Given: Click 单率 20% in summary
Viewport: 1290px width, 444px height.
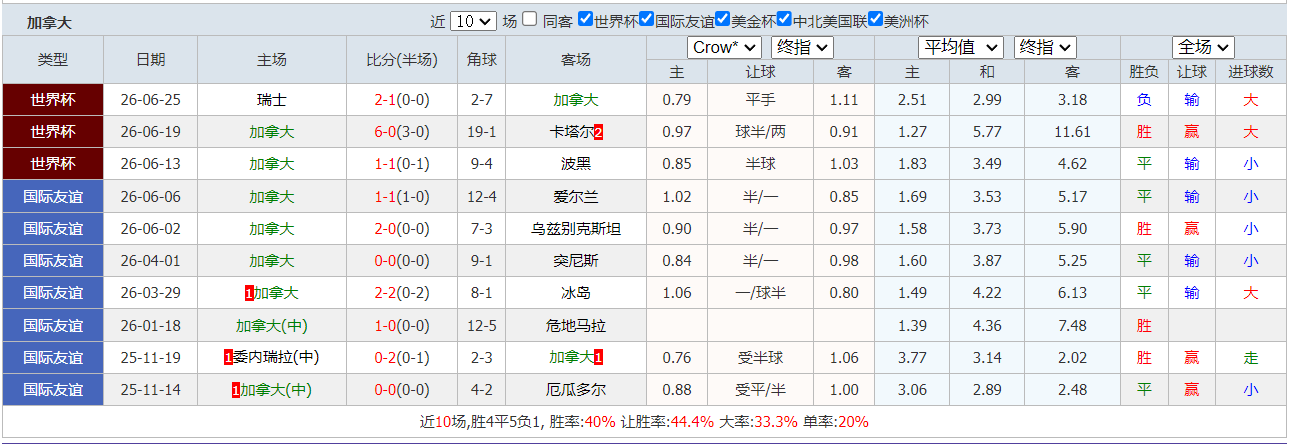Looking at the screenshot, I should point(854,422).
